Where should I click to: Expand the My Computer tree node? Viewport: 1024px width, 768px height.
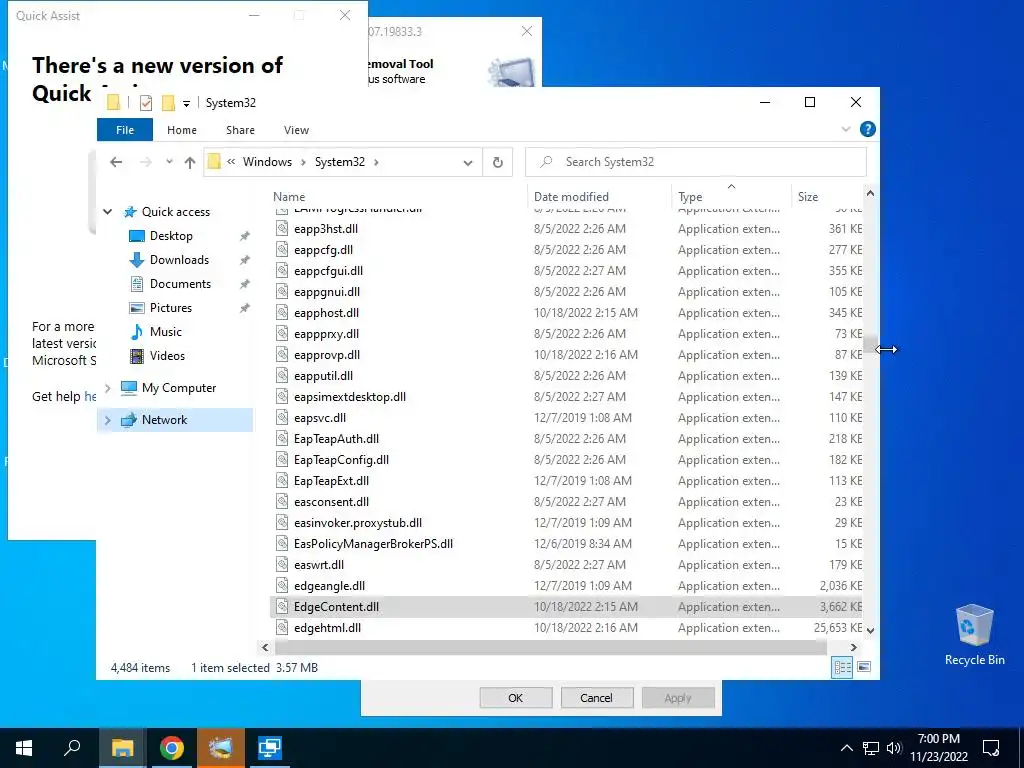pos(108,388)
